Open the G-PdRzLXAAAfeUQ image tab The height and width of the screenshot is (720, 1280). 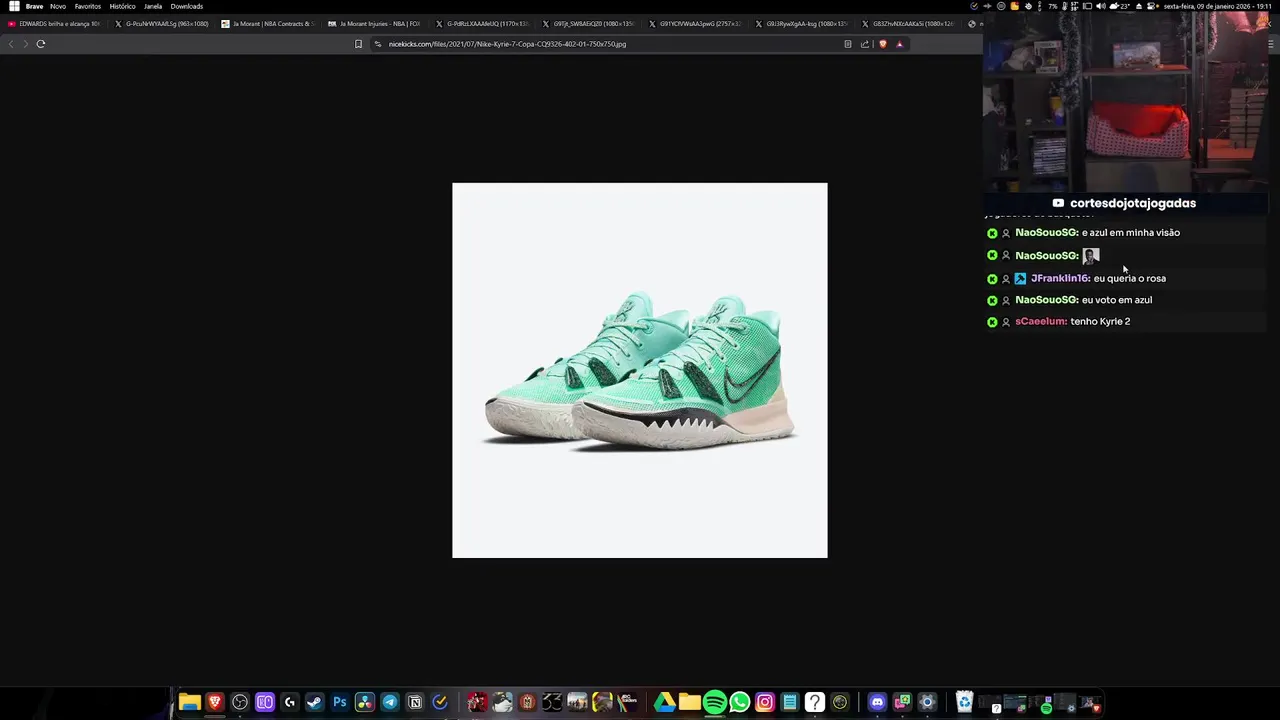(x=482, y=24)
